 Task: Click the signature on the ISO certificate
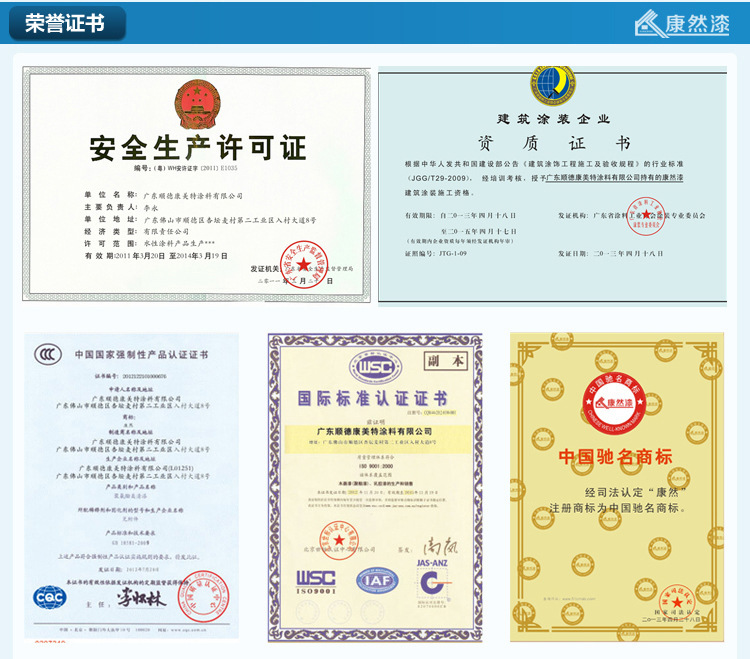pos(440,547)
